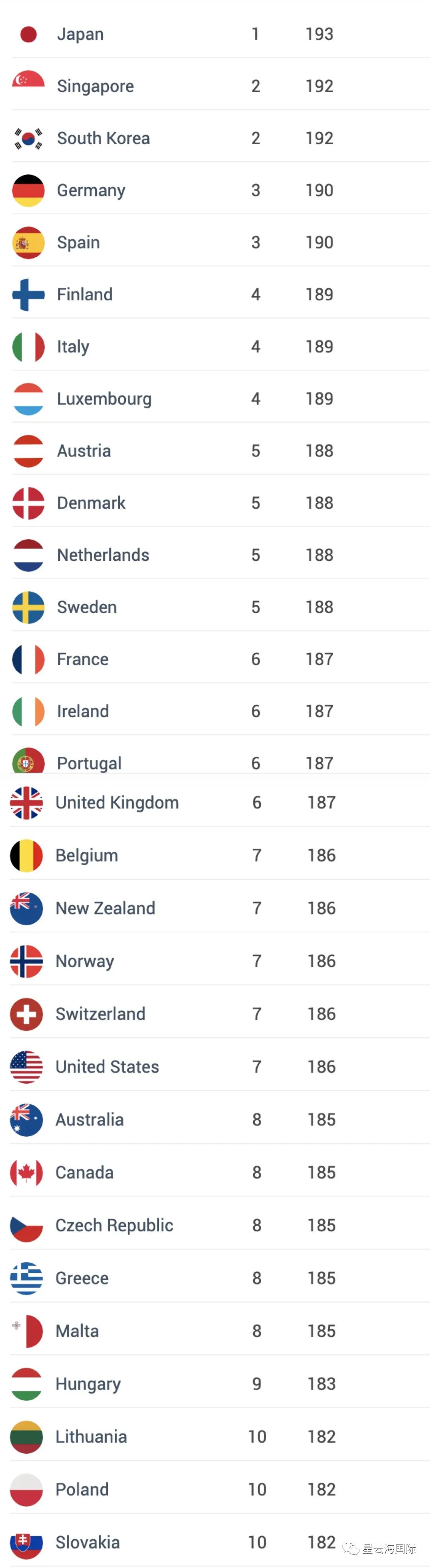The width and height of the screenshot is (430, 1568).
Task: Click the Japan flag icon
Action: (x=28, y=34)
